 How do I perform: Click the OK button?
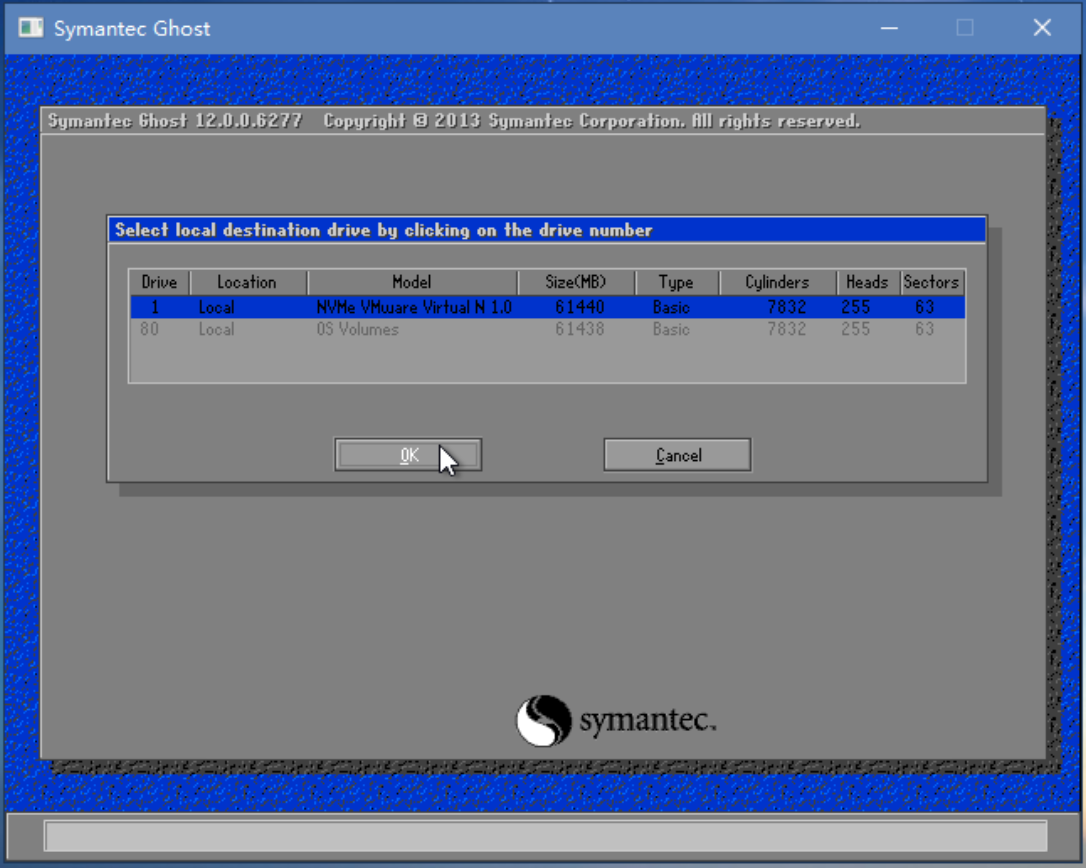pos(408,455)
